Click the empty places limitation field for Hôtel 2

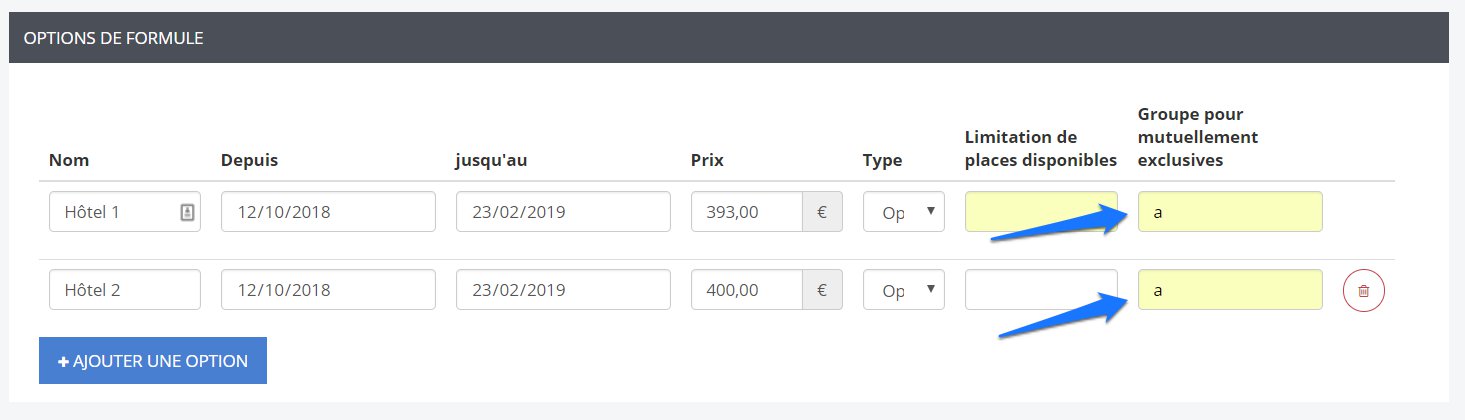pos(1040,290)
